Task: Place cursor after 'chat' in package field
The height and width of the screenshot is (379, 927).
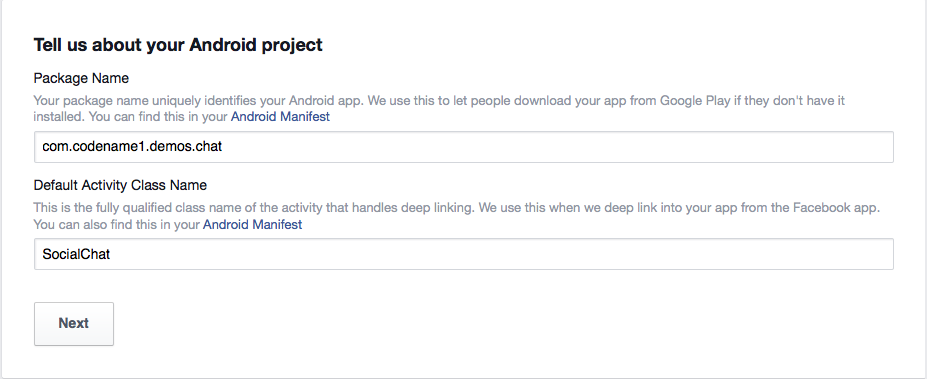Action: tap(223, 147)
